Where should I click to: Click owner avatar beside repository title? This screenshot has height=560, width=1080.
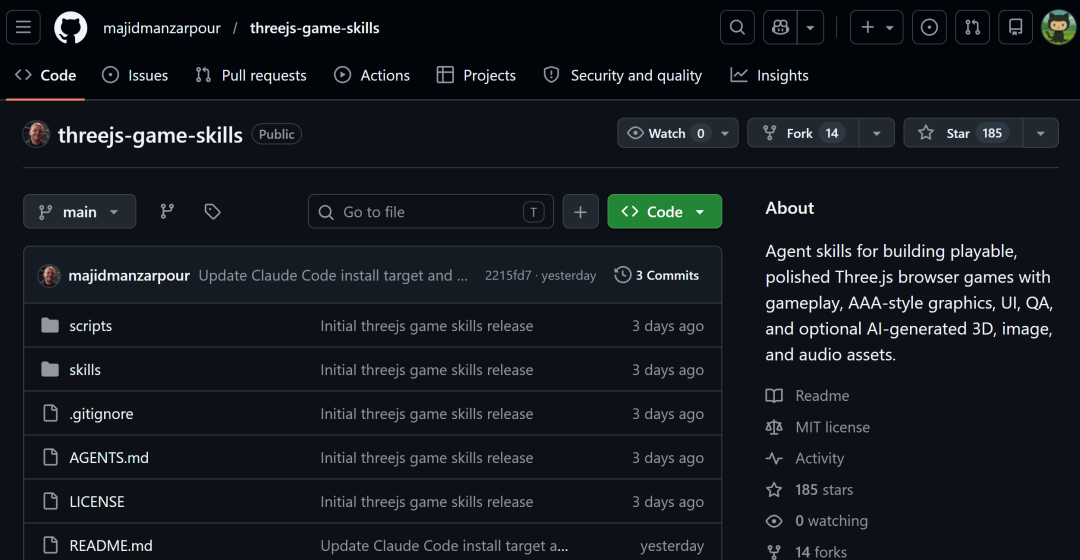point(37,134)
